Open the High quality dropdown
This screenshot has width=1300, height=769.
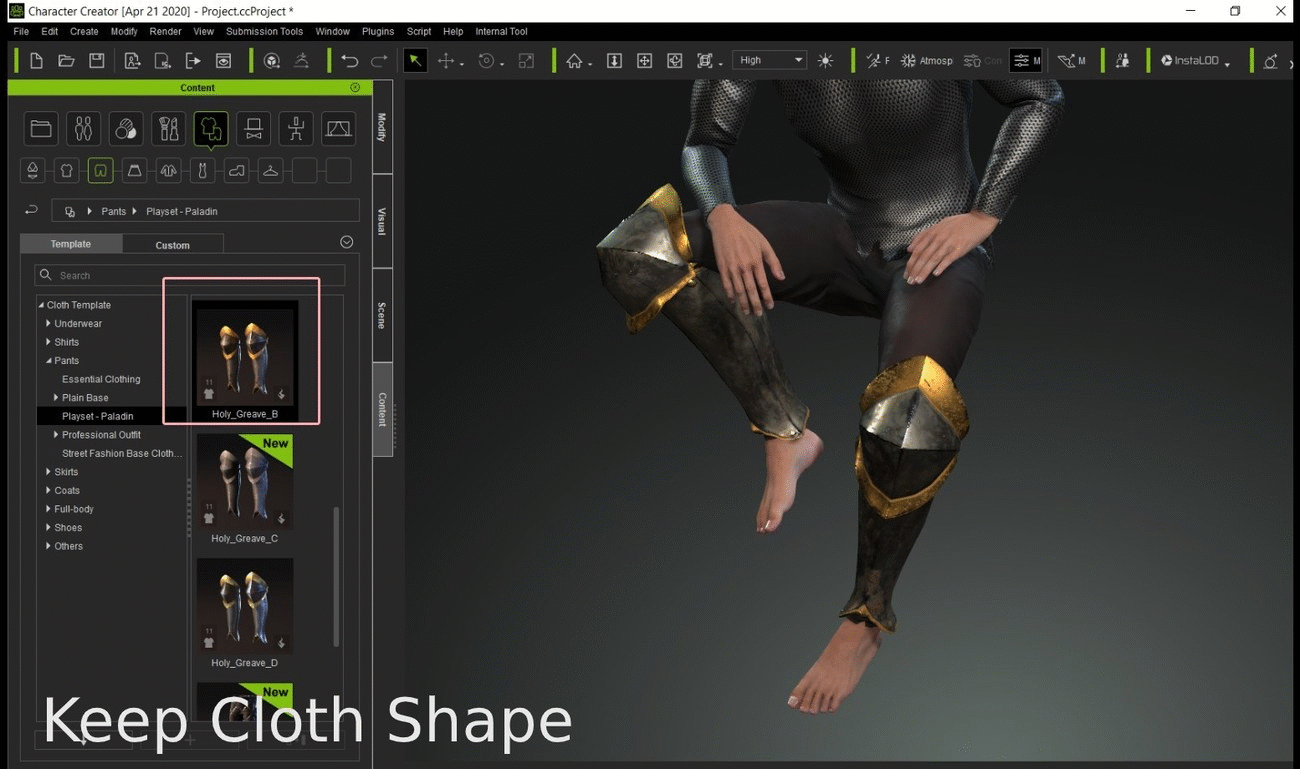[769, 60]
